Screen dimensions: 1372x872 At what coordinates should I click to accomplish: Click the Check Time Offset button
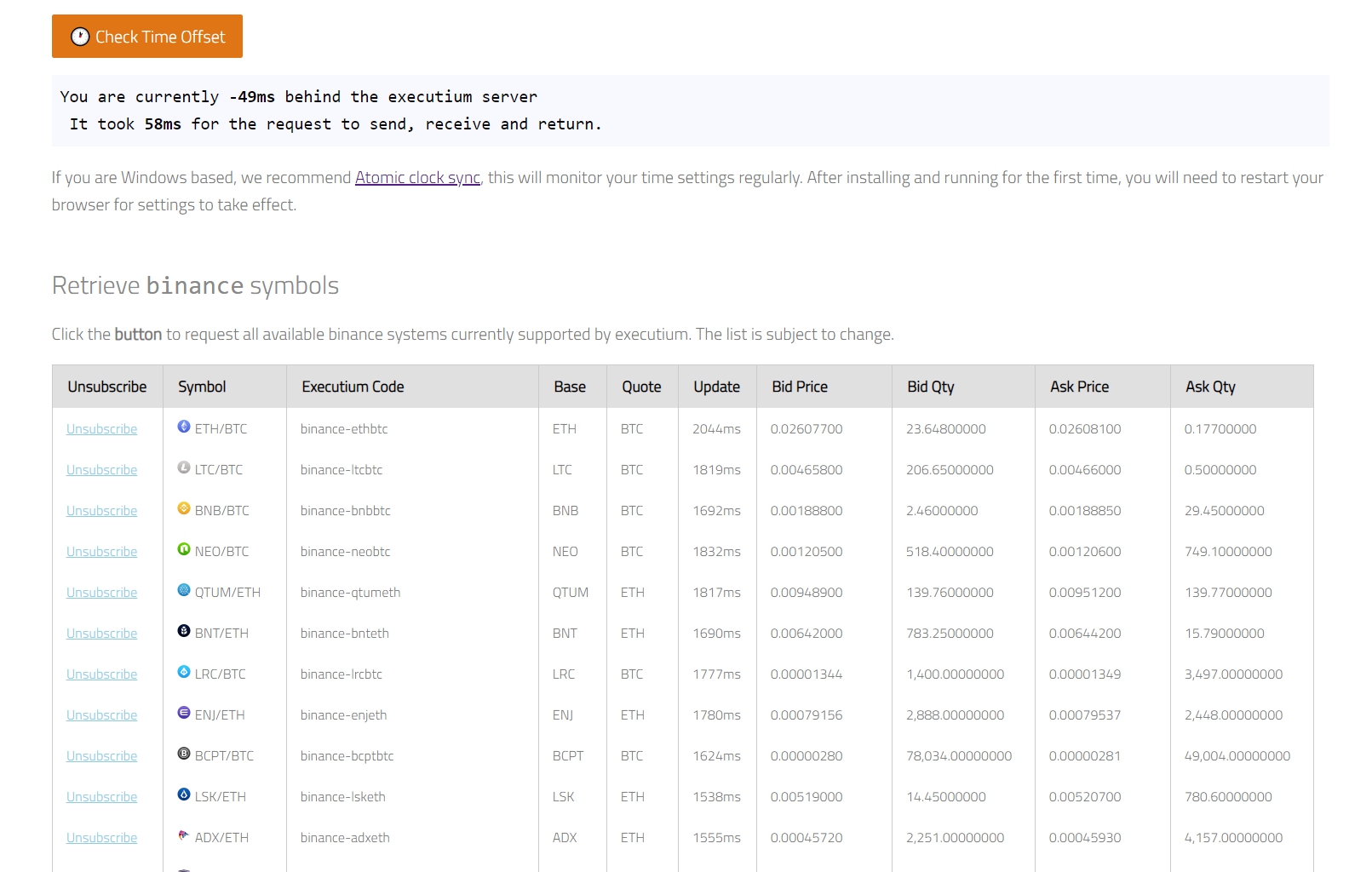(147, 36)
